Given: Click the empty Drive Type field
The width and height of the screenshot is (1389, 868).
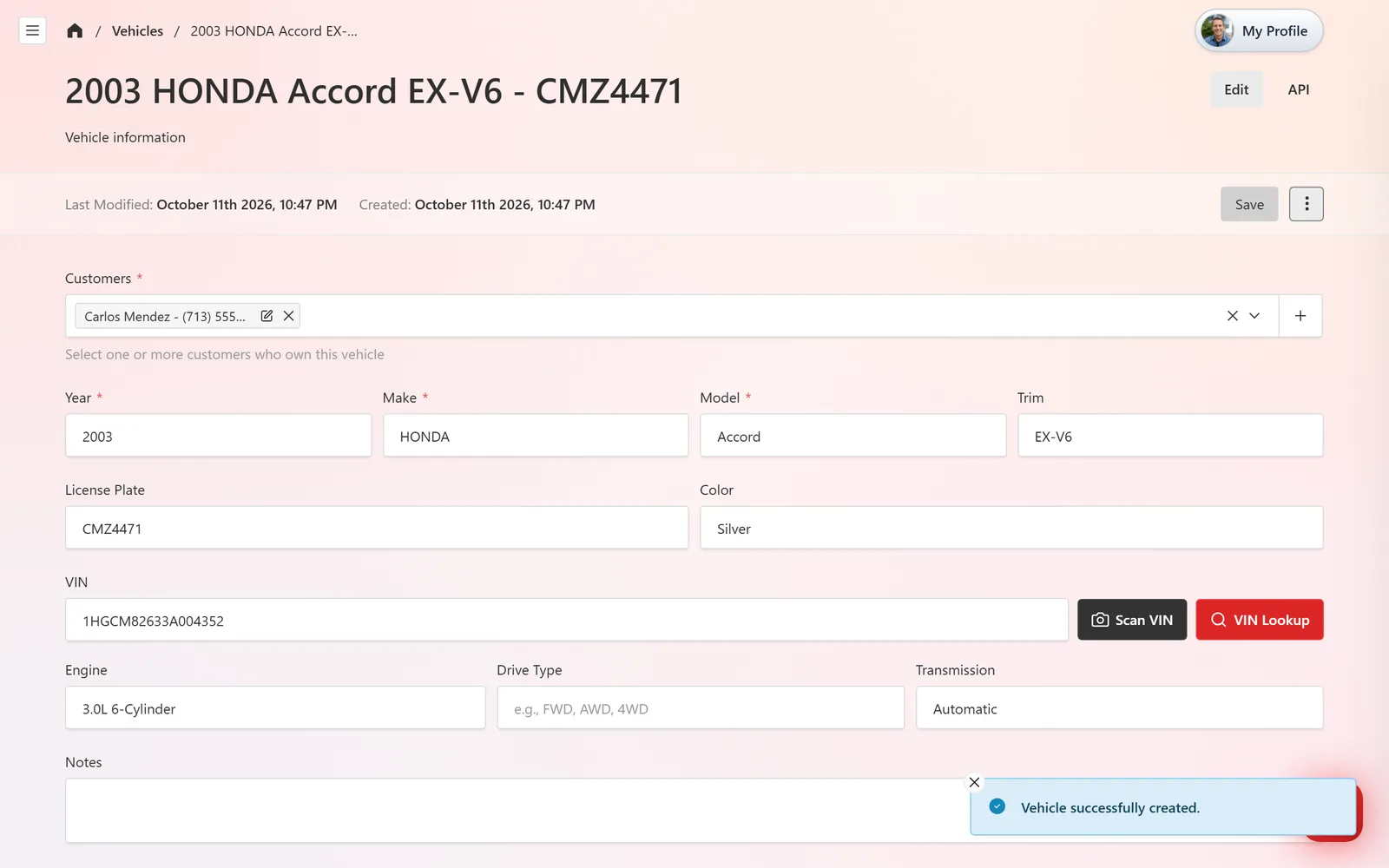Looking at the screenshot, I should (701, 708).
